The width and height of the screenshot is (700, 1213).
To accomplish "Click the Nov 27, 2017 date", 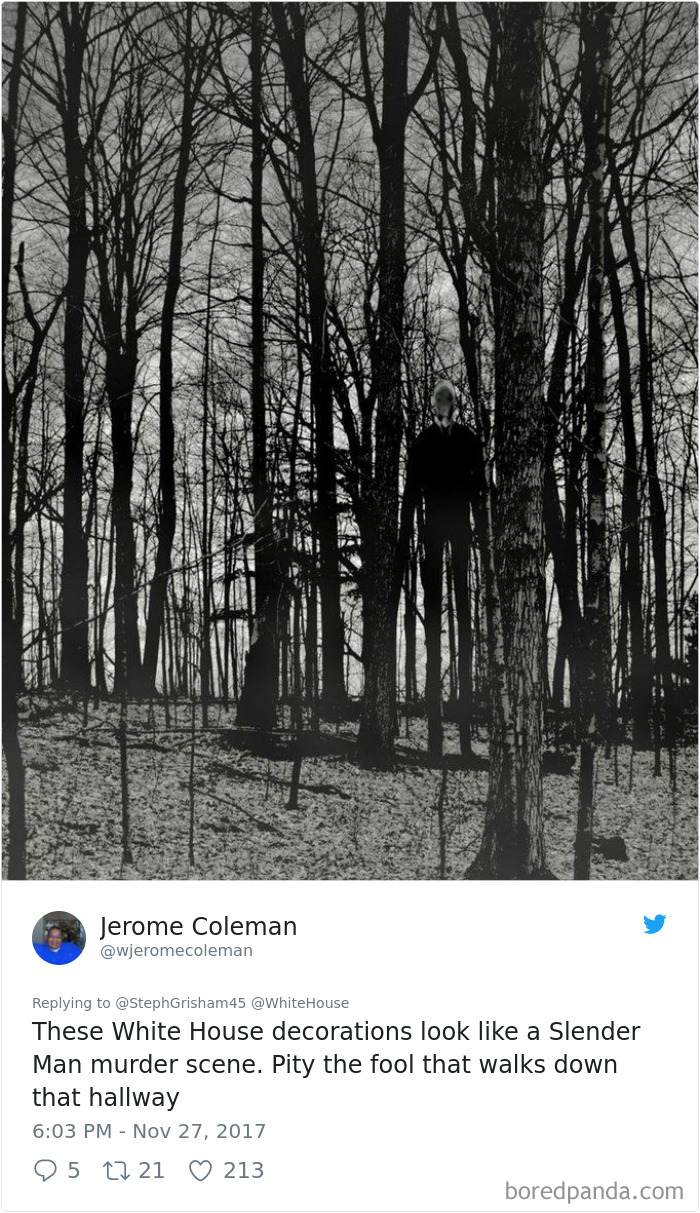I will pyautogui.click(x=198, y=1131).
